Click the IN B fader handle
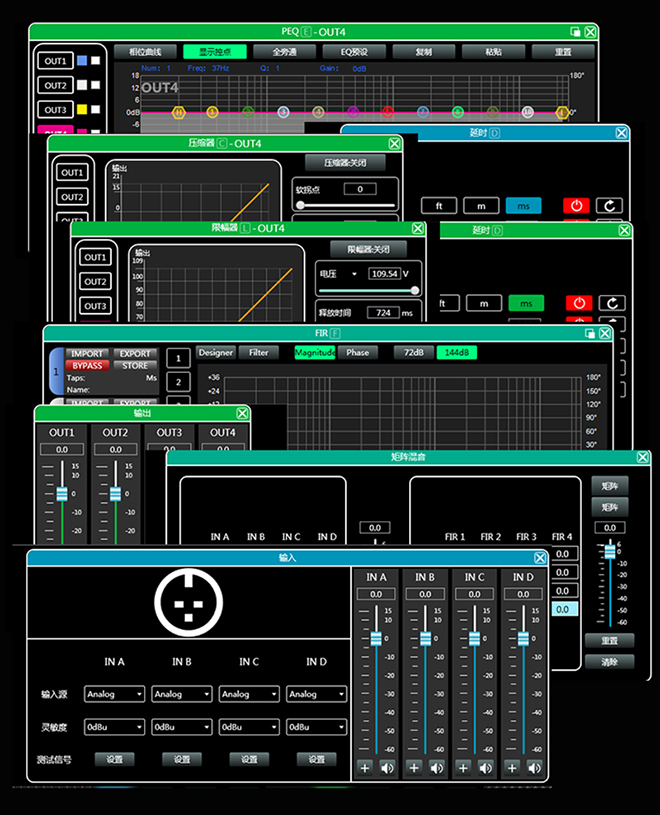The height and width of the screenshot is (815, 660). point(425,638)
